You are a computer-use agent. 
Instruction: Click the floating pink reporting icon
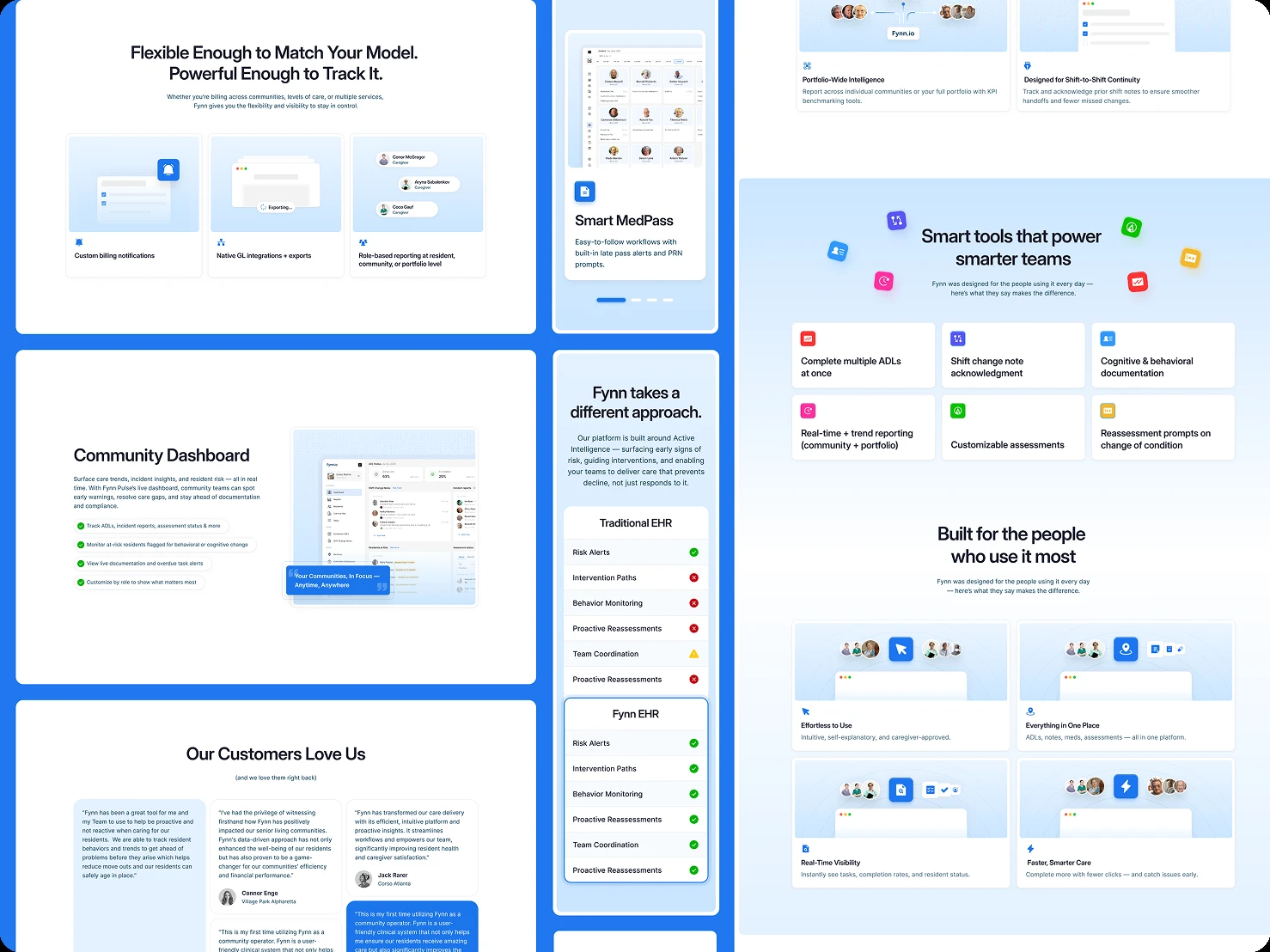pyautogui.click(x=883, y=281)
